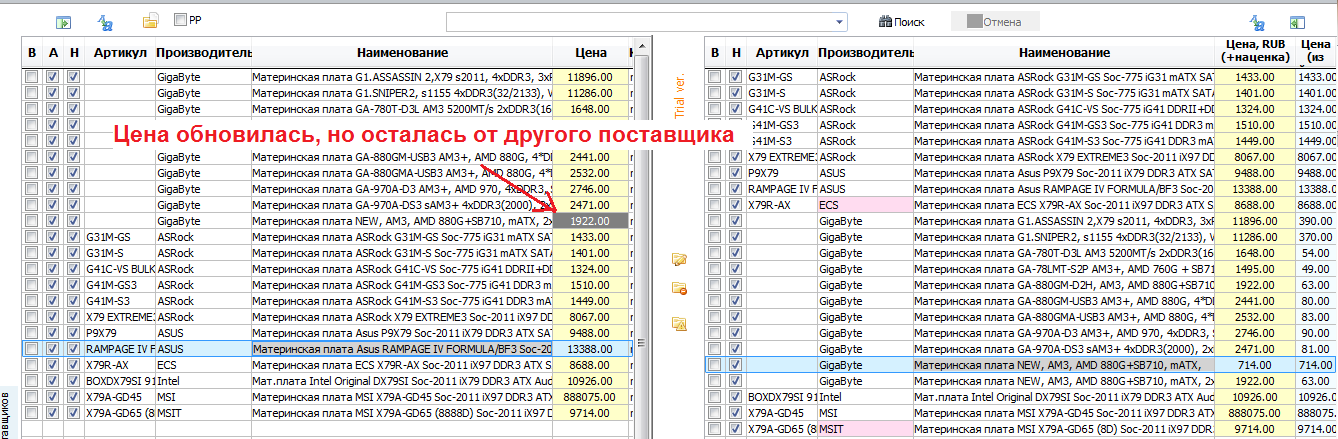This screenshot has height=439, width=1338.
Task: Click X79 EXTREME3 ASRock name cell, right table
Action: tap(1064, 157)
